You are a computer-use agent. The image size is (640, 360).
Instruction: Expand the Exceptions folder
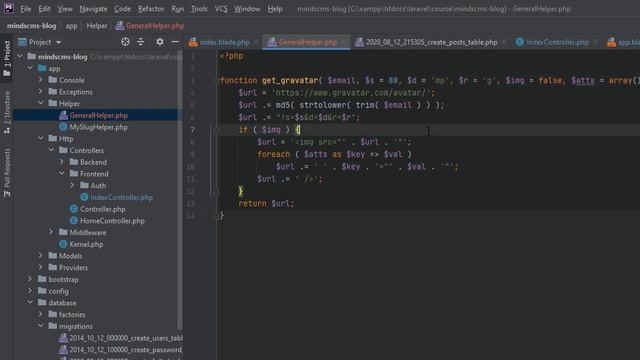point(41,92)
